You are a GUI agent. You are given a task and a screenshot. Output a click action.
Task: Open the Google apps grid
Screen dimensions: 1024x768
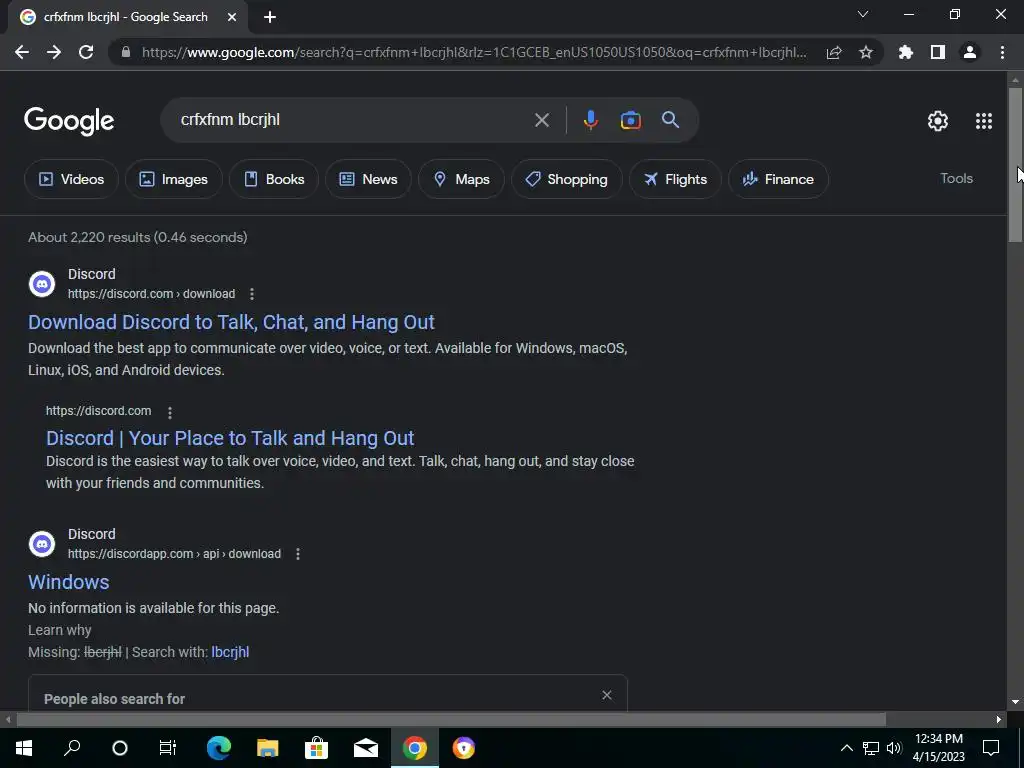984,121
